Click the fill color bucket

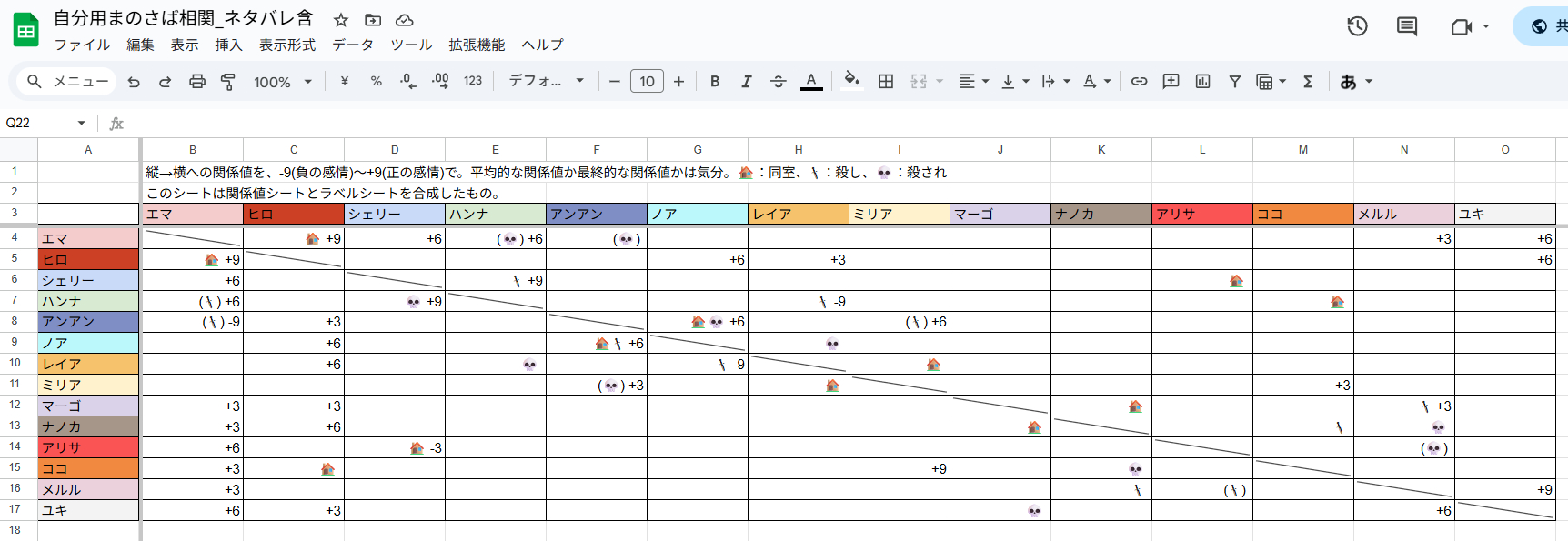pos(851,81)
